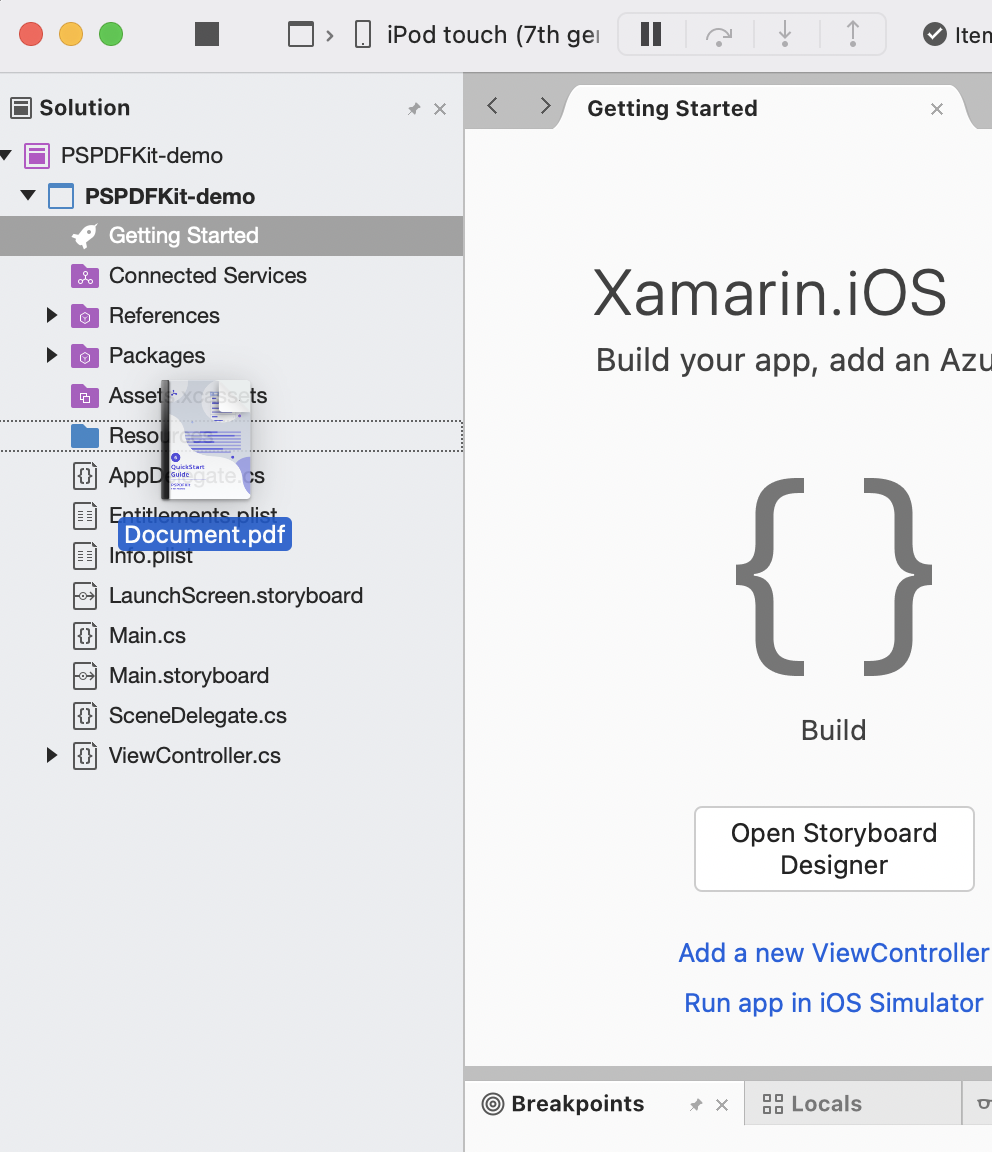Click the LaunchScreen.storyboard file icon

pyautogui.click(x=85, y=596)
